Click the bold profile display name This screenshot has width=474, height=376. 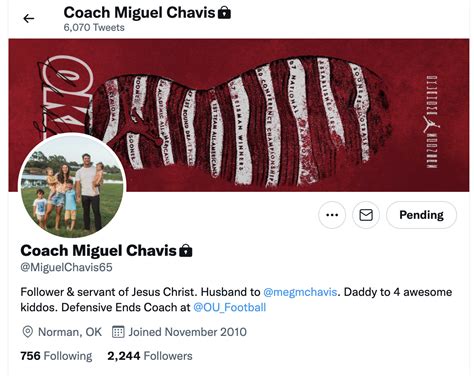click(98, 251)
